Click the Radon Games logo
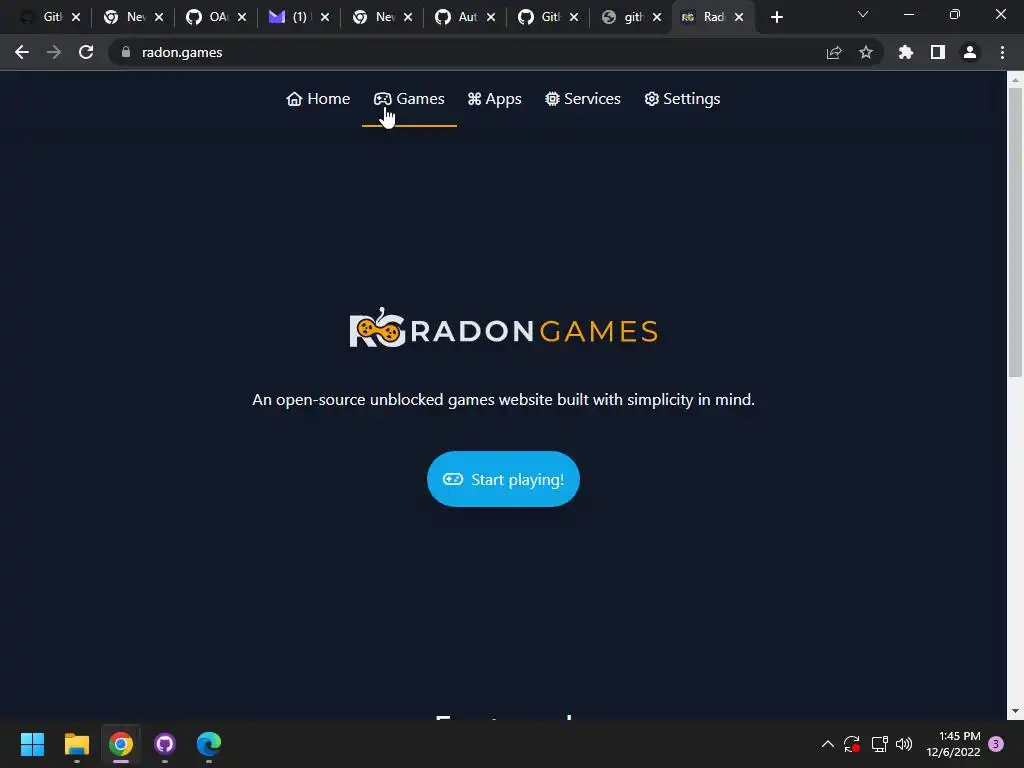The image size is (1024, 768). [x=504, y=328]
